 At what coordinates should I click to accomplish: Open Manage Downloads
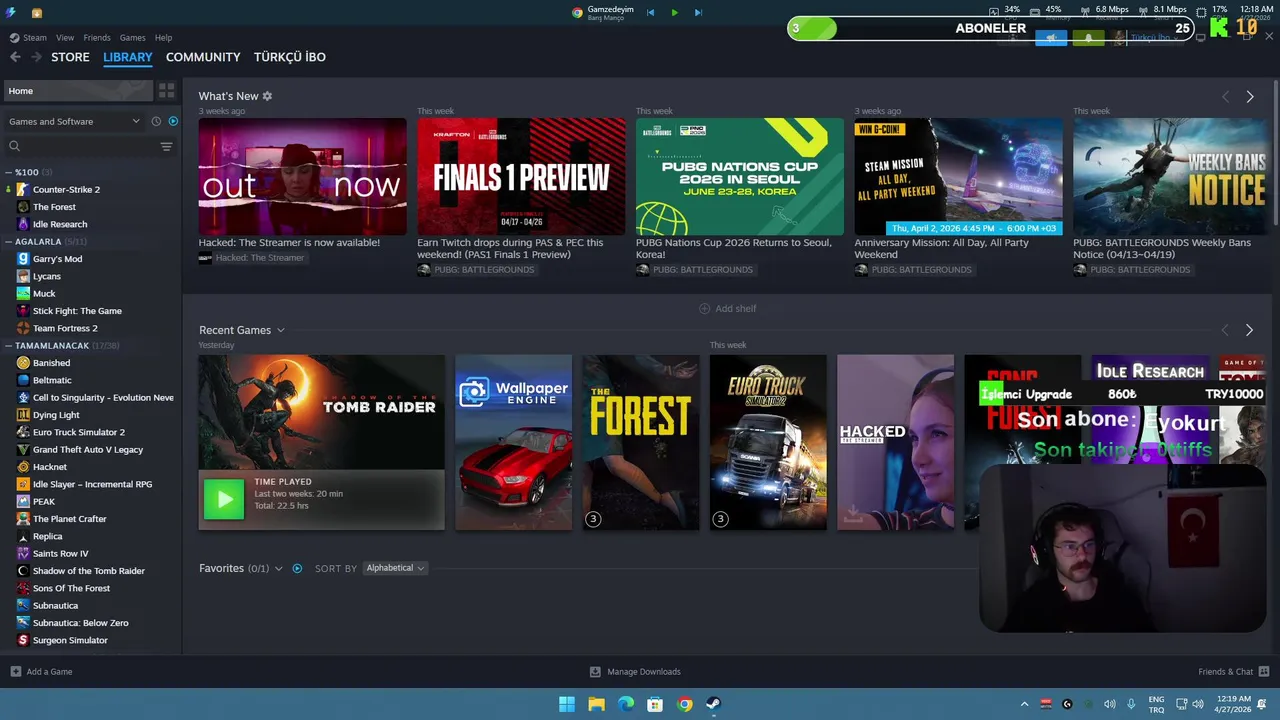pos(635,671)
